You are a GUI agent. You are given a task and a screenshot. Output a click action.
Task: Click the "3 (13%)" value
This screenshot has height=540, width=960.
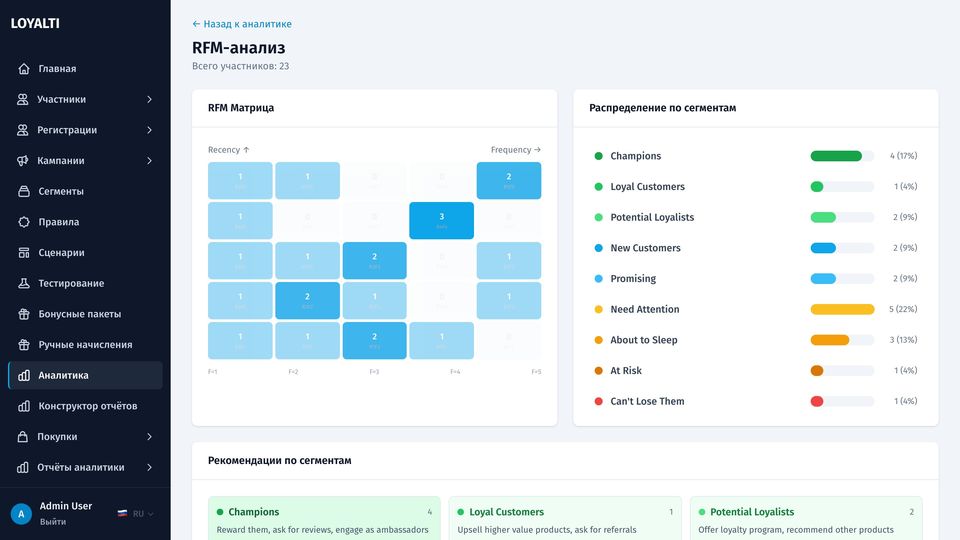[x=904, y=340]
